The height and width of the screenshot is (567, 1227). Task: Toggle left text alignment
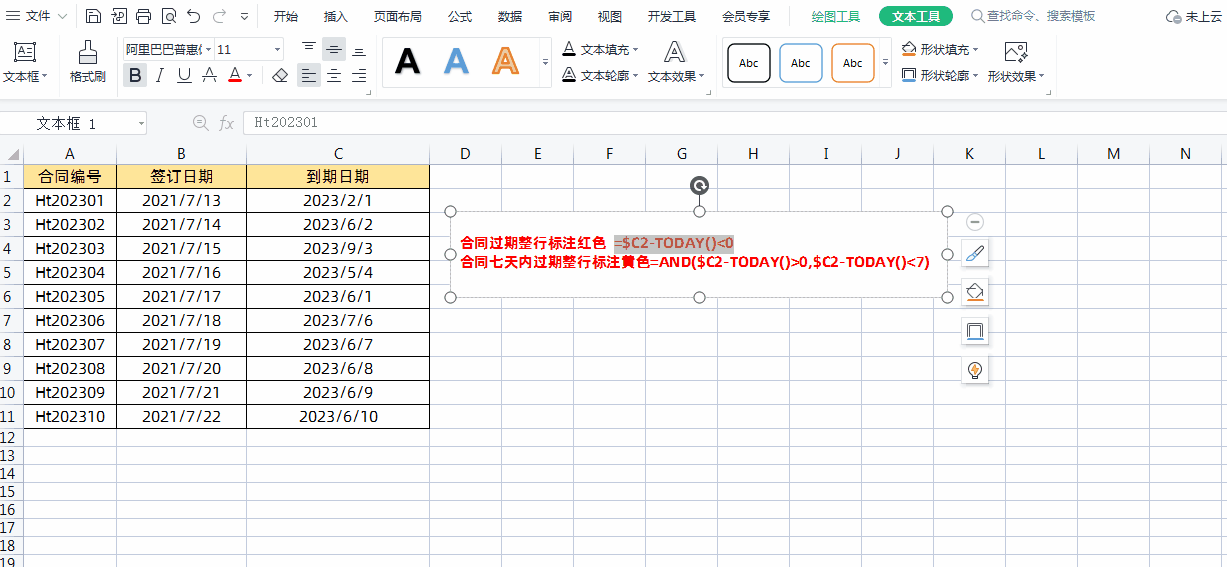[x=309, y=75]
